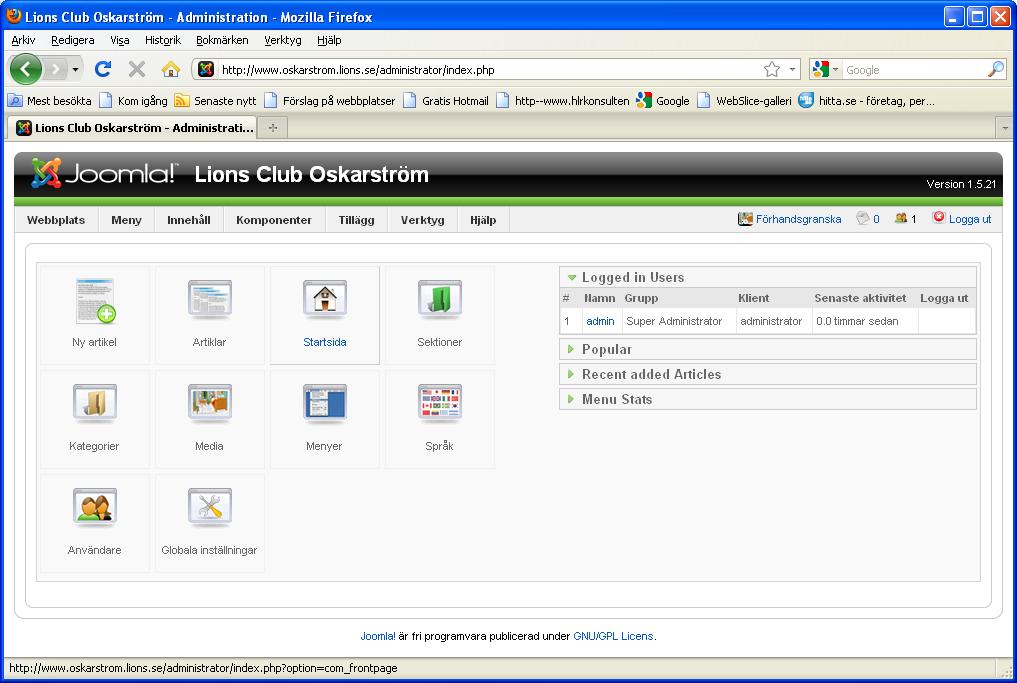Open the list all tabs dropdown
The width and height of the screenshot is (1017, 683).
(1005, 128)
